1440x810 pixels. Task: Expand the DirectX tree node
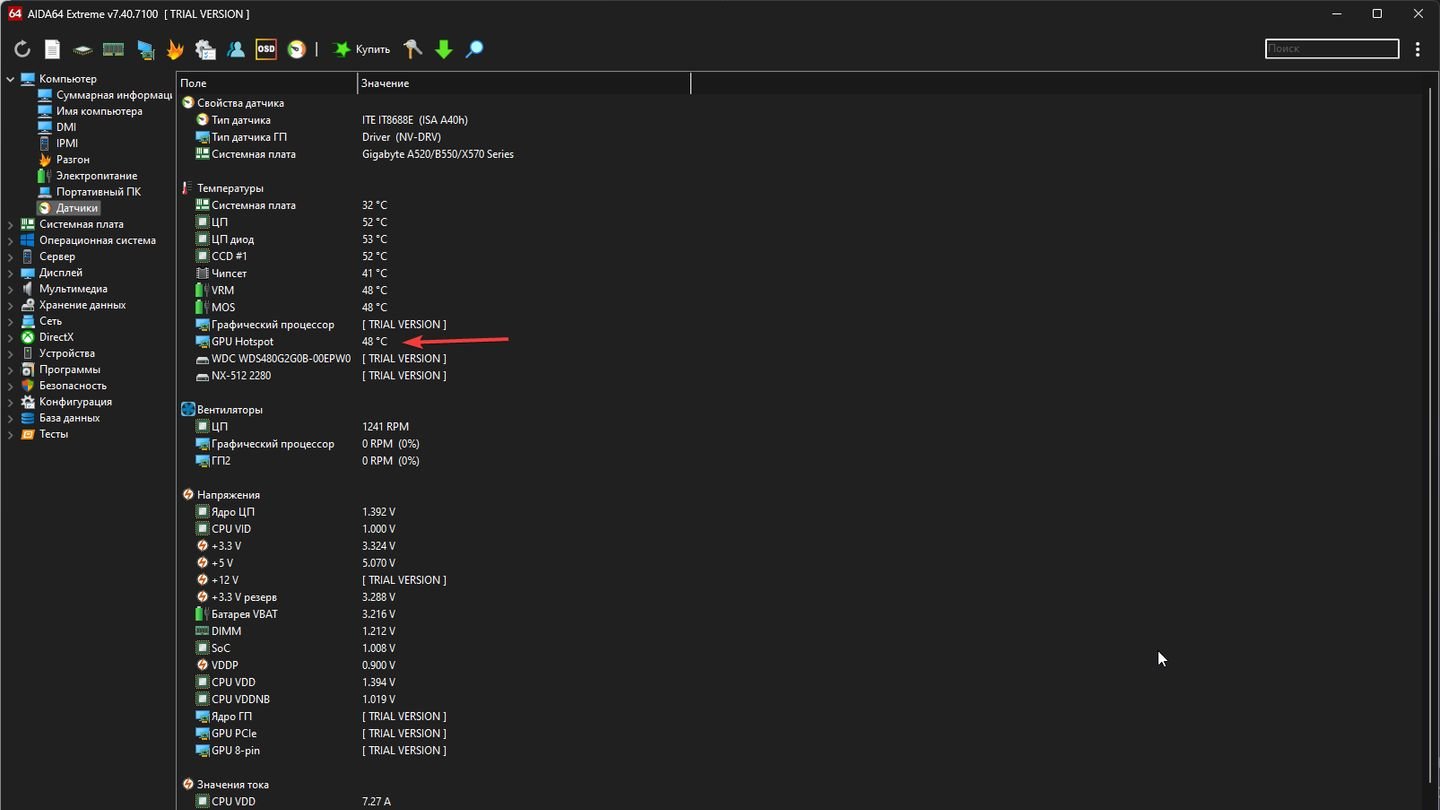pos(11,338)
